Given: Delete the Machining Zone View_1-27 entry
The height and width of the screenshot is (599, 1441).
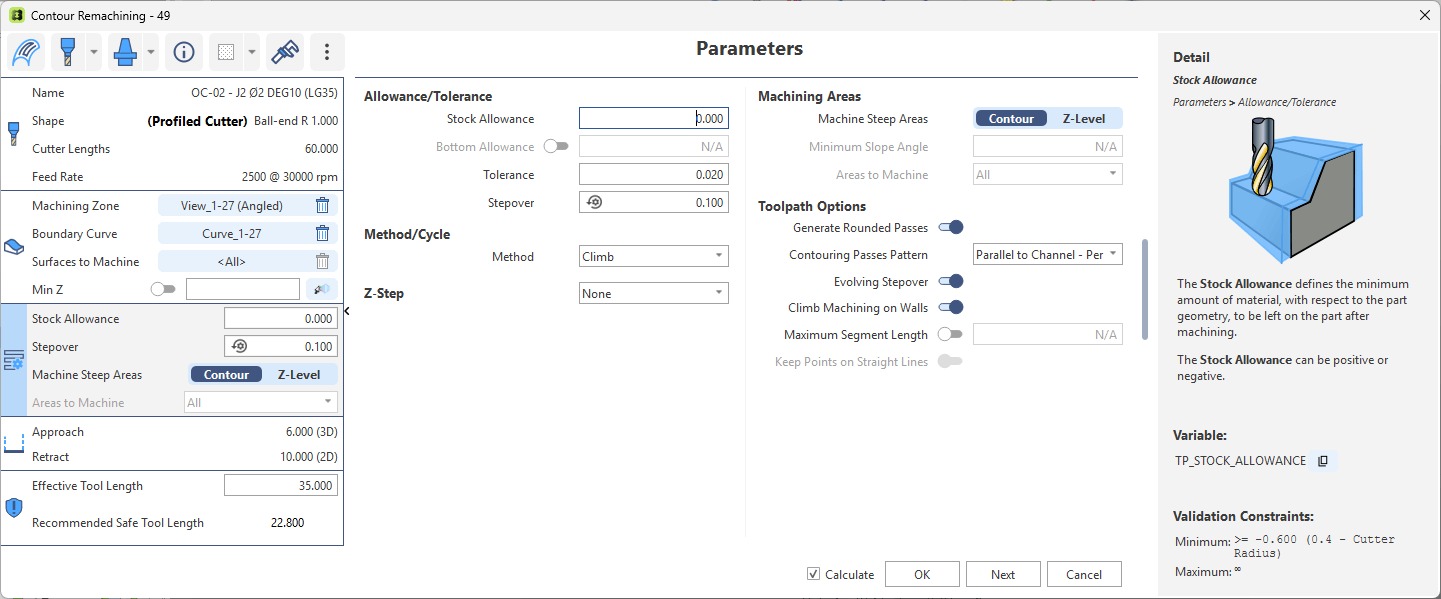Looking at the screenshot, I should point(322,205).
